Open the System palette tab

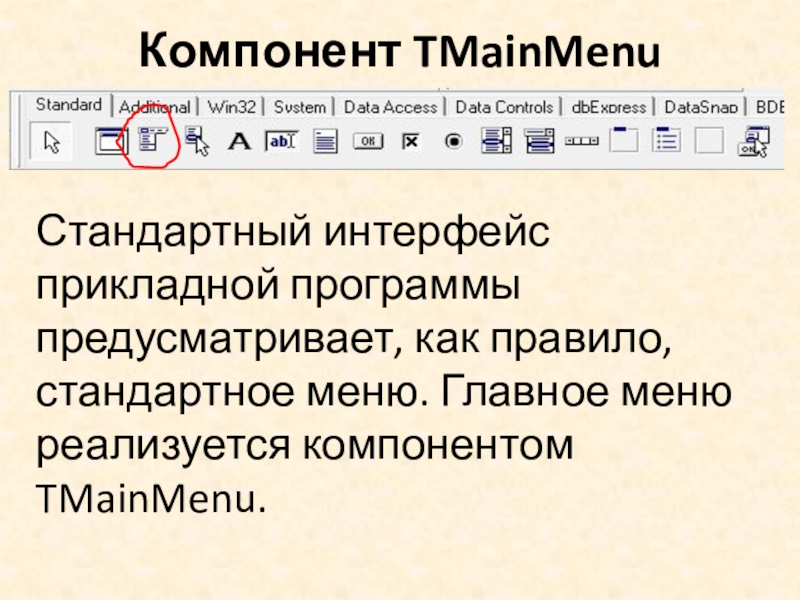299,107
